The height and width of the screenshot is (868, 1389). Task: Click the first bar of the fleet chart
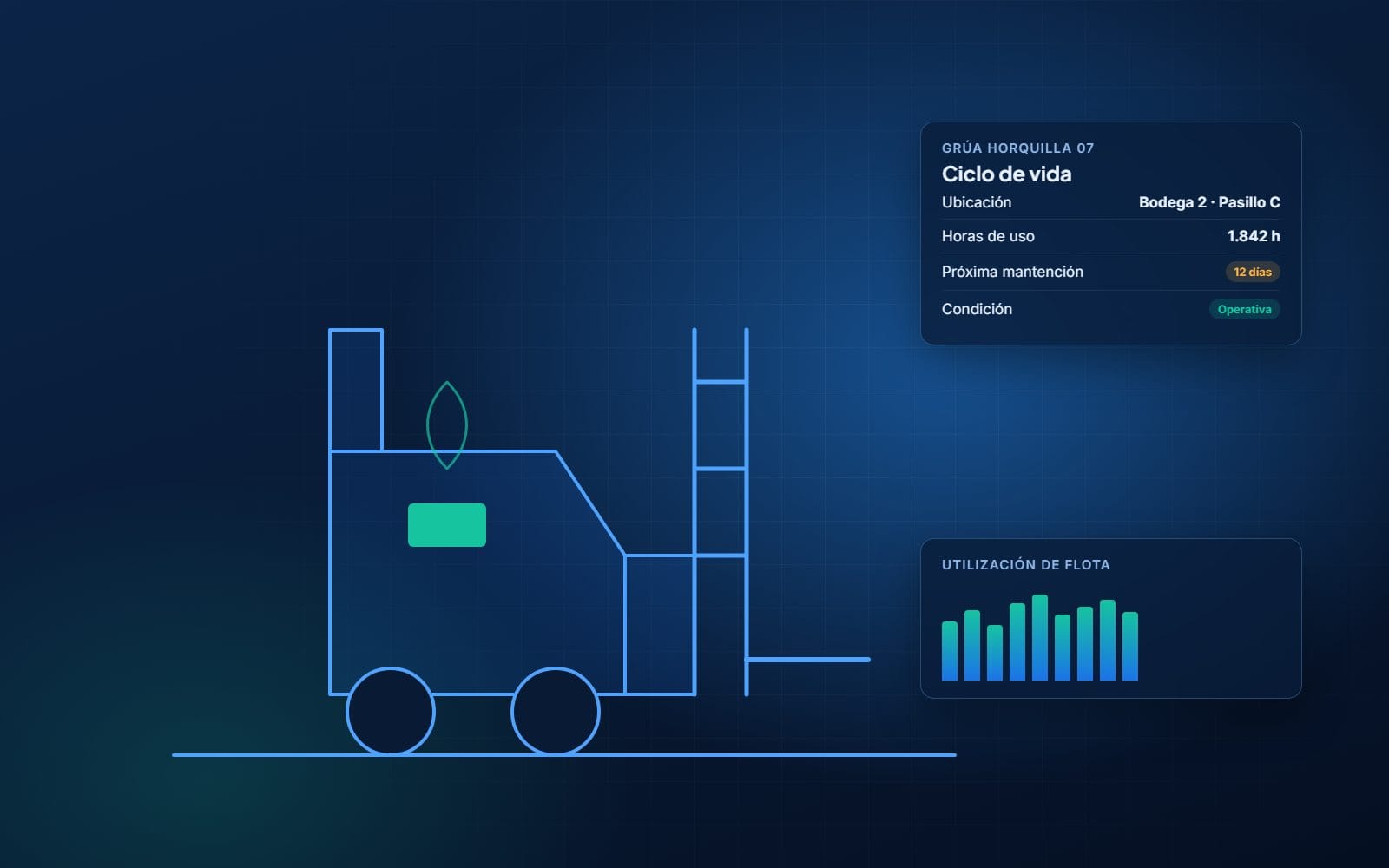tap(950, 651)
